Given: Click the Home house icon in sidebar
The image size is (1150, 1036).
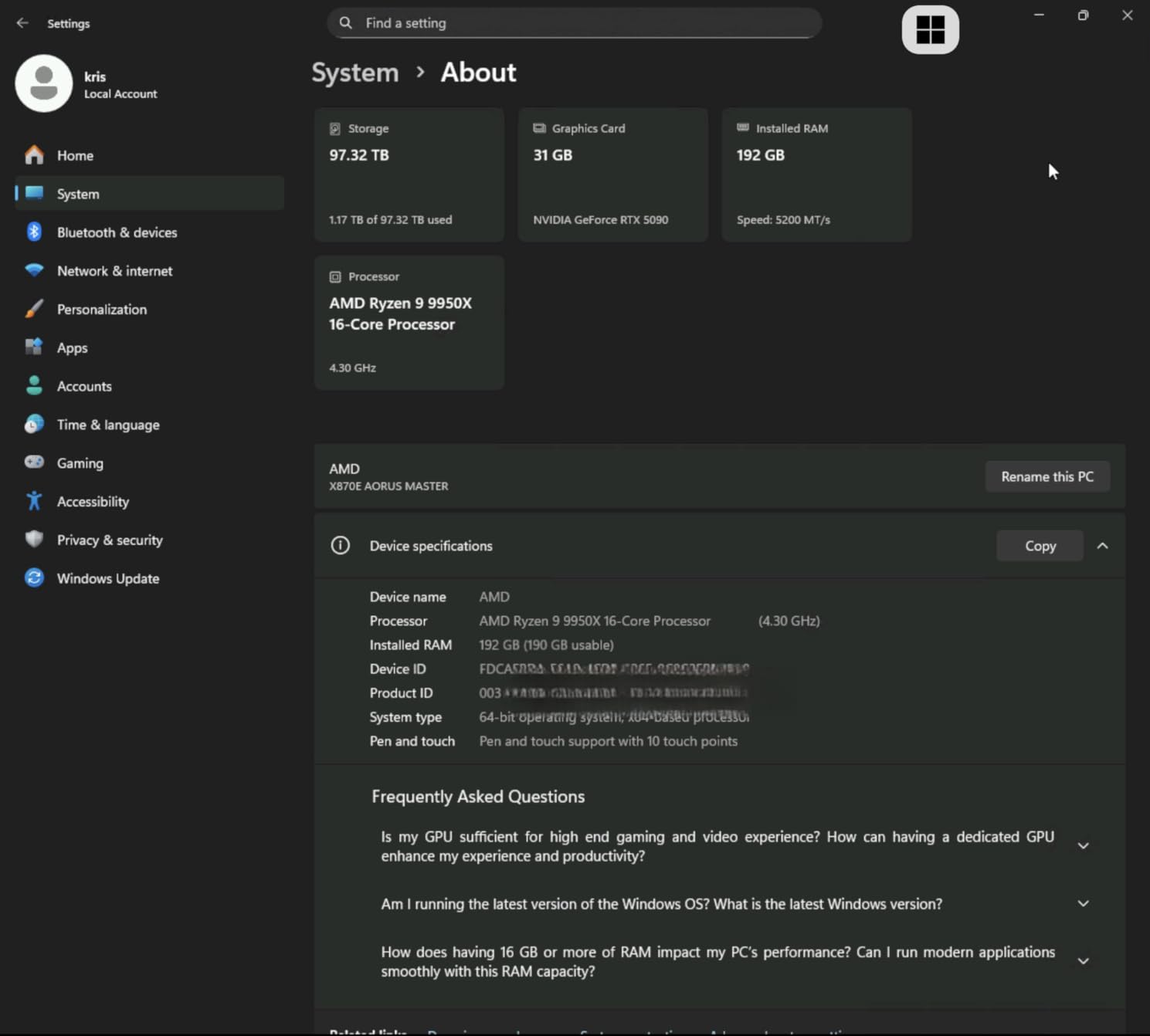Looking at the screenshot, I should (x=34, y=155).
